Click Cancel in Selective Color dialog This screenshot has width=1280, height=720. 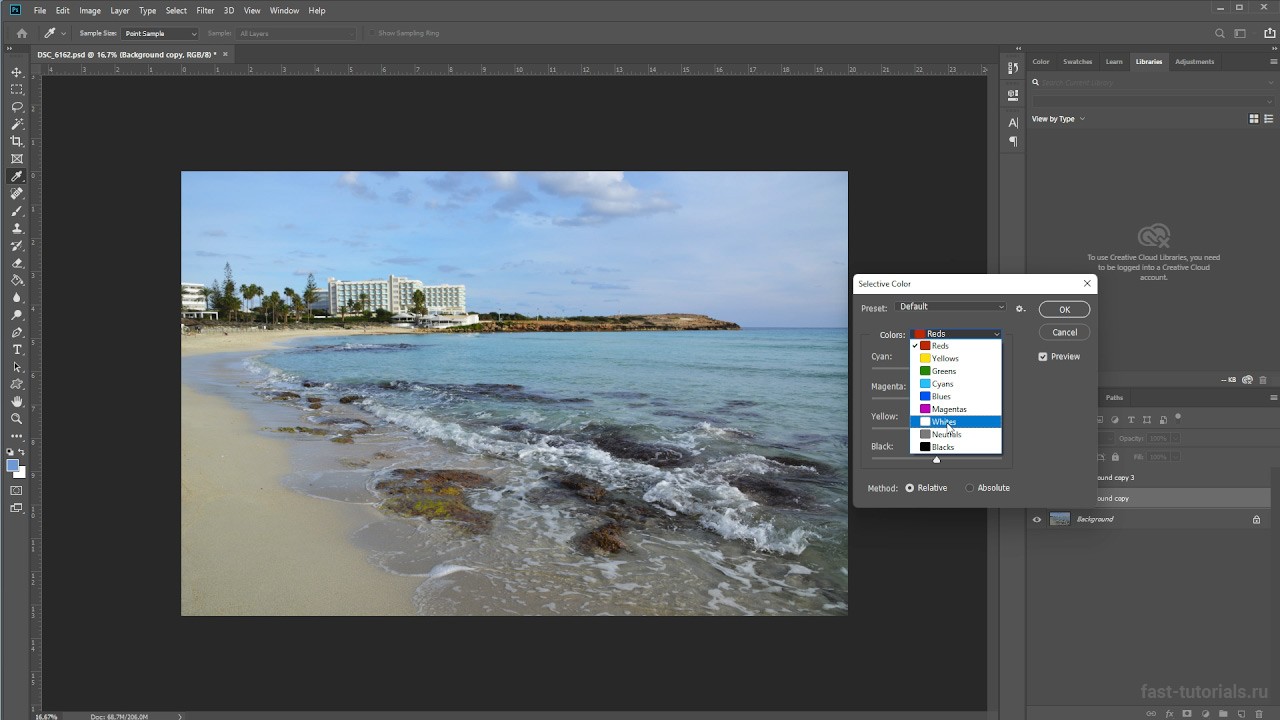[x=1064, y=332]
